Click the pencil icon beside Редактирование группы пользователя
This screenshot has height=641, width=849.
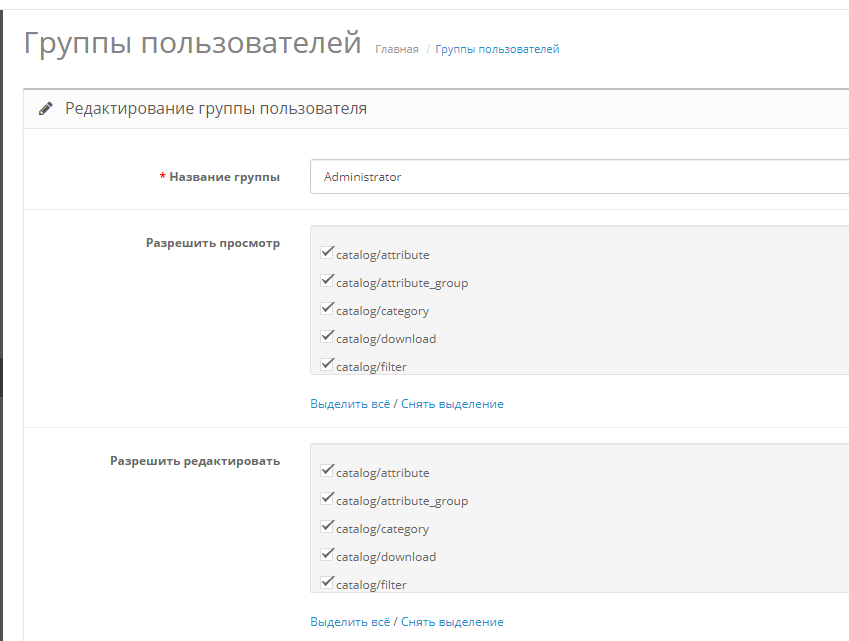pyautogui.click(x=45, y=109)
